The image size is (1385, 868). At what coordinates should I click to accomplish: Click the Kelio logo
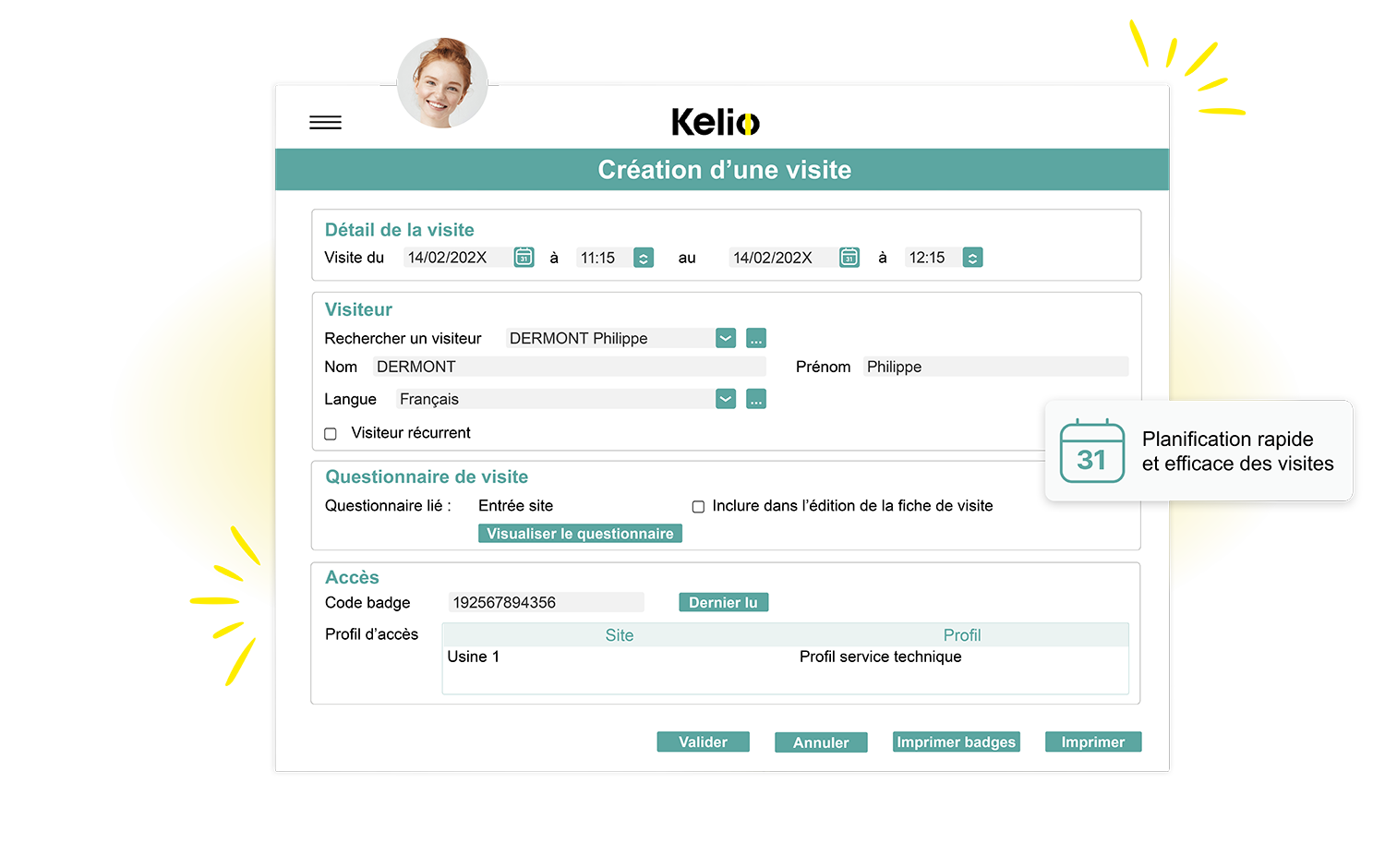(716, 122)
